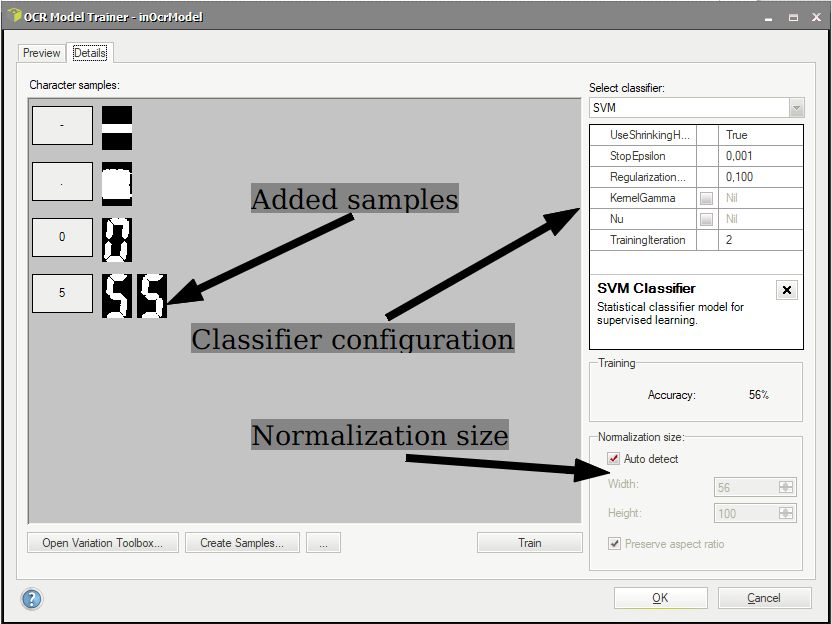Toggle the KernelGamma checkbox

coord(706,198)
